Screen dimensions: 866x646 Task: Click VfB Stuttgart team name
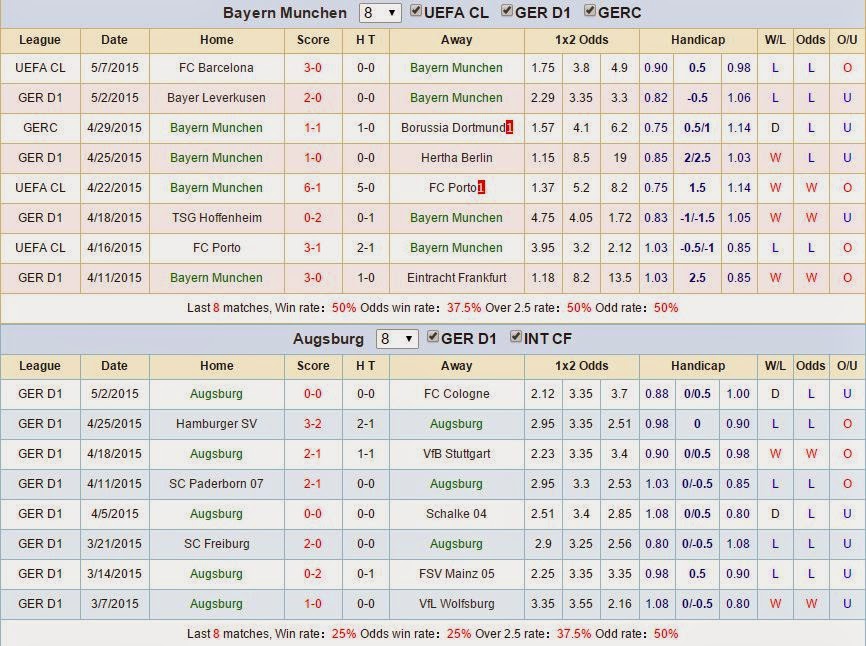pyautogui.click(x=456, y=454)
